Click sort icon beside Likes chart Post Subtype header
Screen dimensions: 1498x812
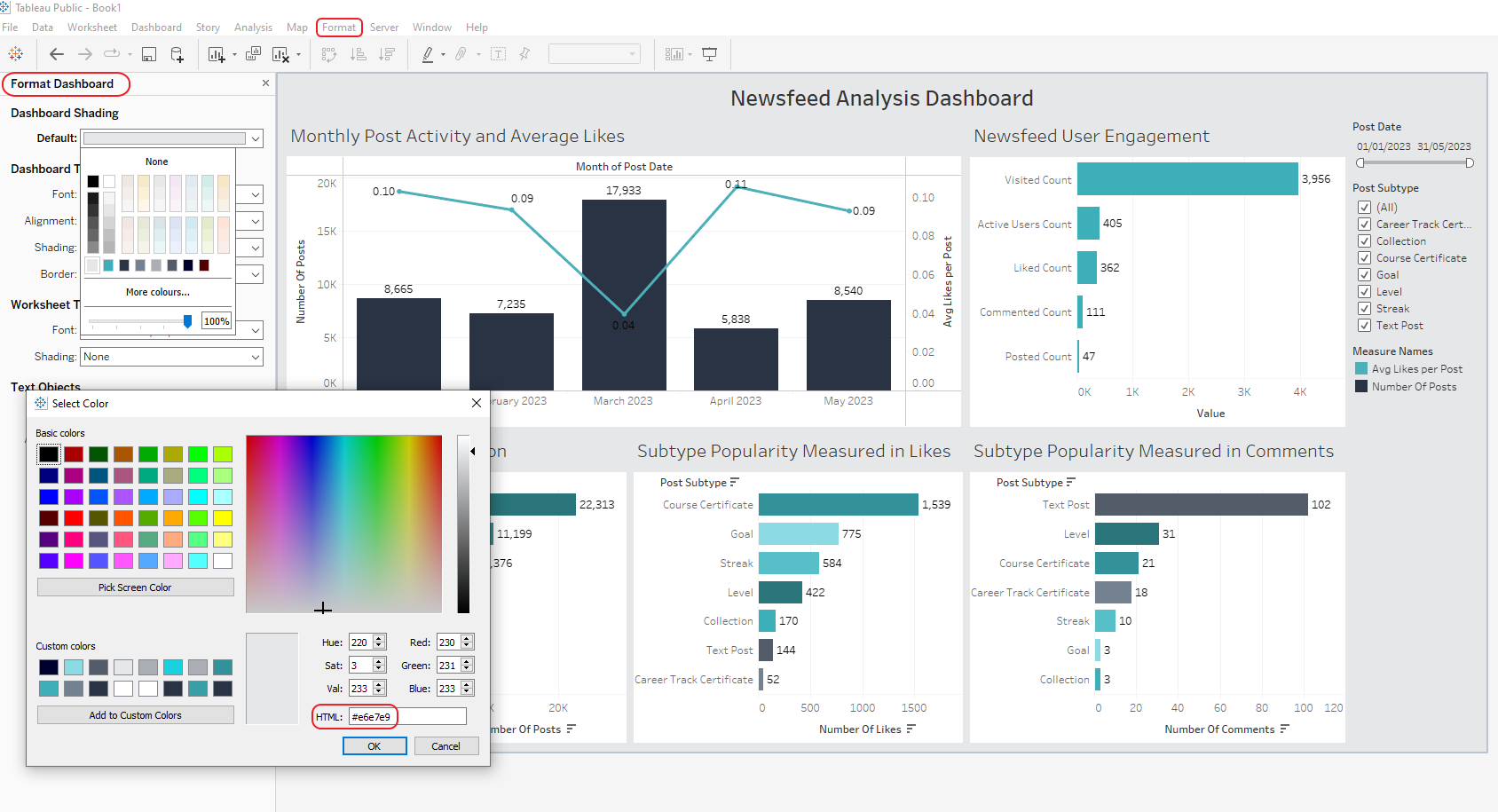(734, 482)
